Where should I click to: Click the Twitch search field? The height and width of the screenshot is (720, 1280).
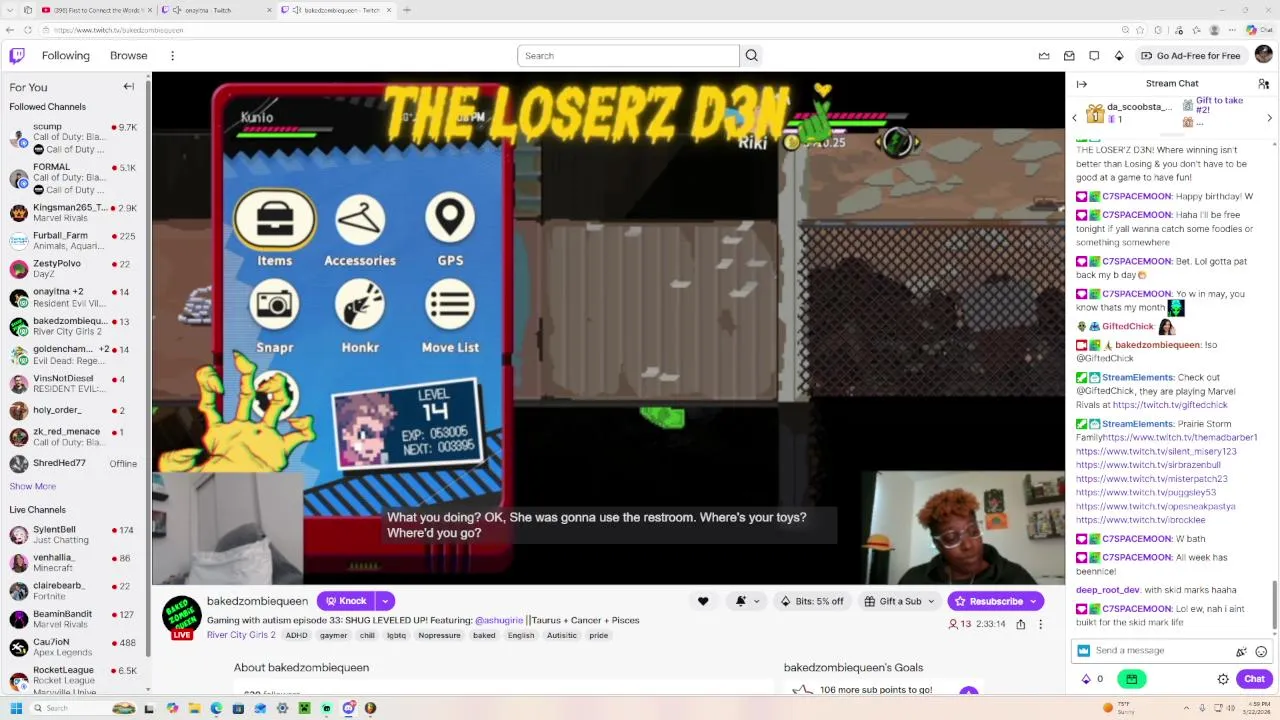point(628,56)
